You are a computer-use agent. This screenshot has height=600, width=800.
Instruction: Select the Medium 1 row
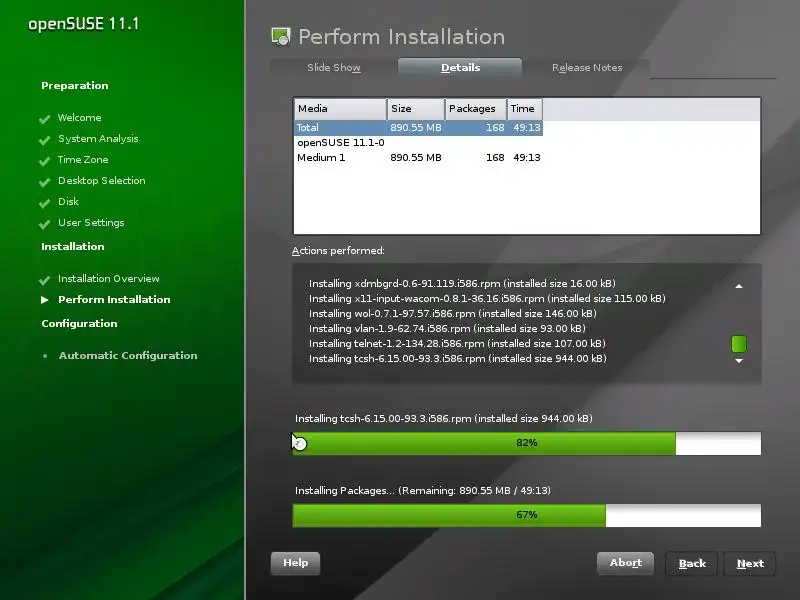click(418, 158)
